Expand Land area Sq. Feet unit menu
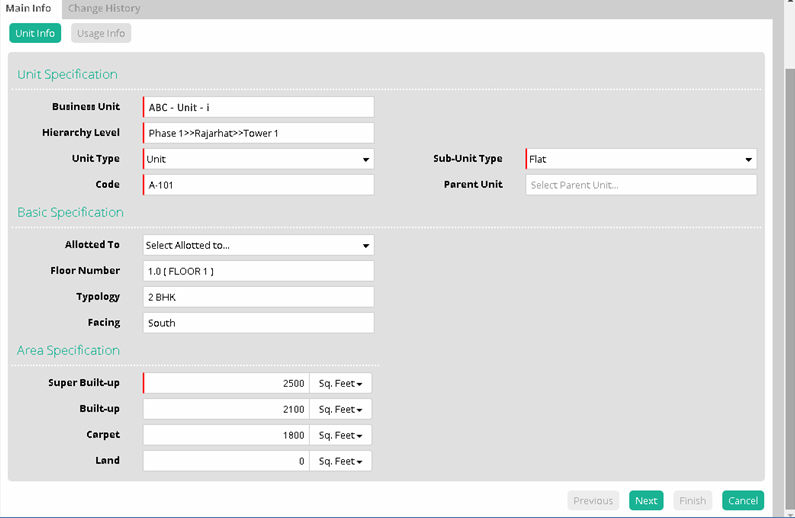This screenshot has width=795, height=518. (340, 461)
